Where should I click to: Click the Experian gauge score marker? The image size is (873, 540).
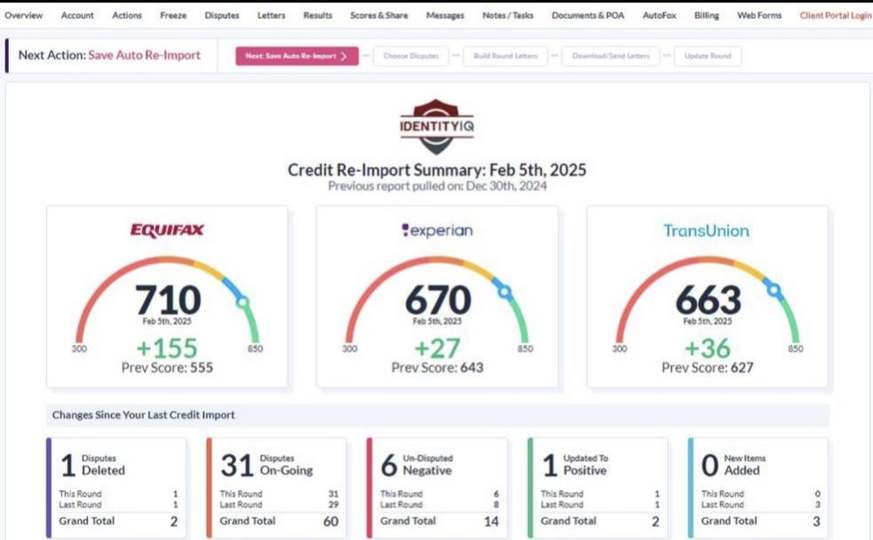coord(504,292)
